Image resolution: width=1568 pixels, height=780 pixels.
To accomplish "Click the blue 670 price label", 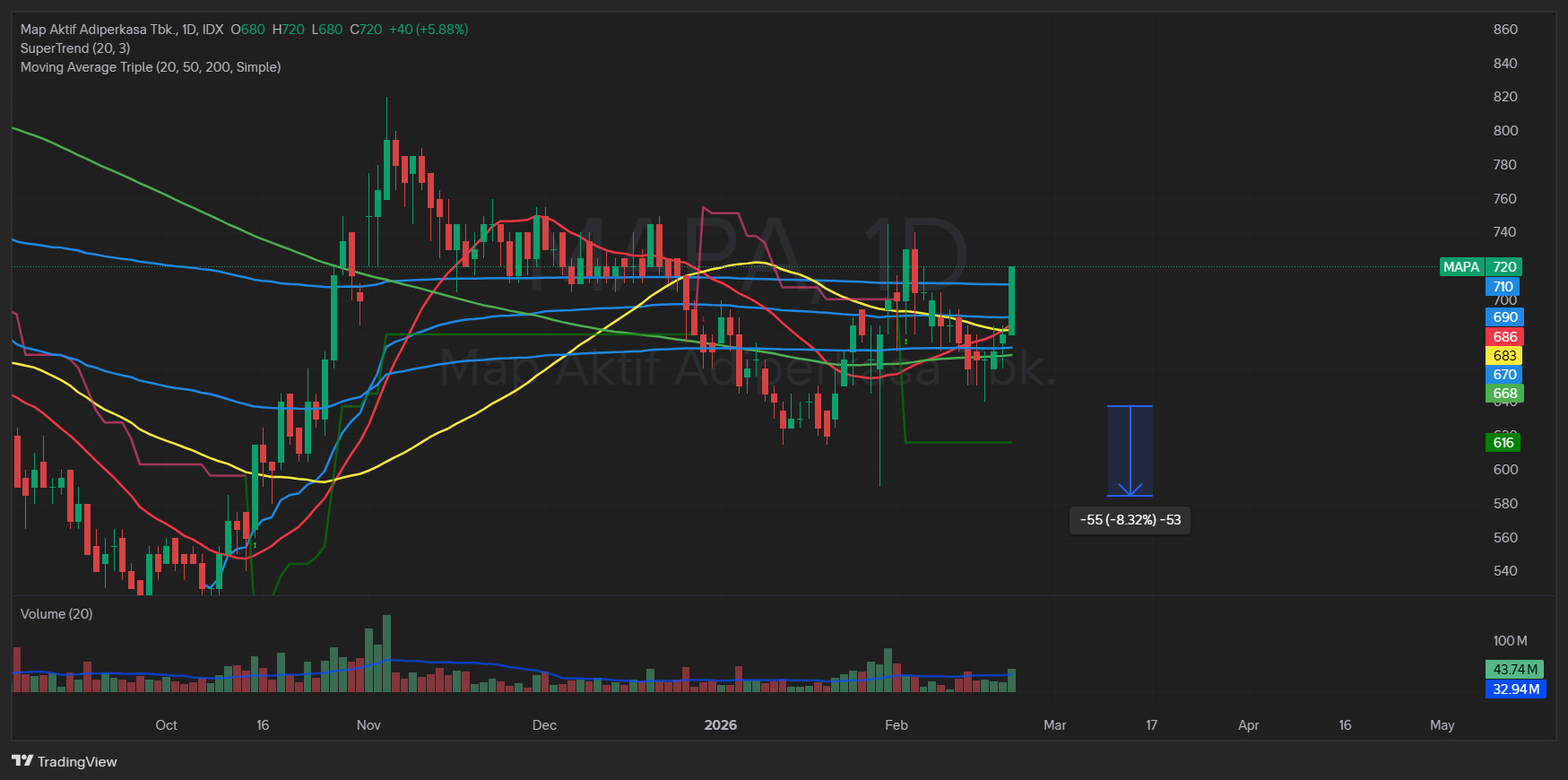I will (1504, 375).
